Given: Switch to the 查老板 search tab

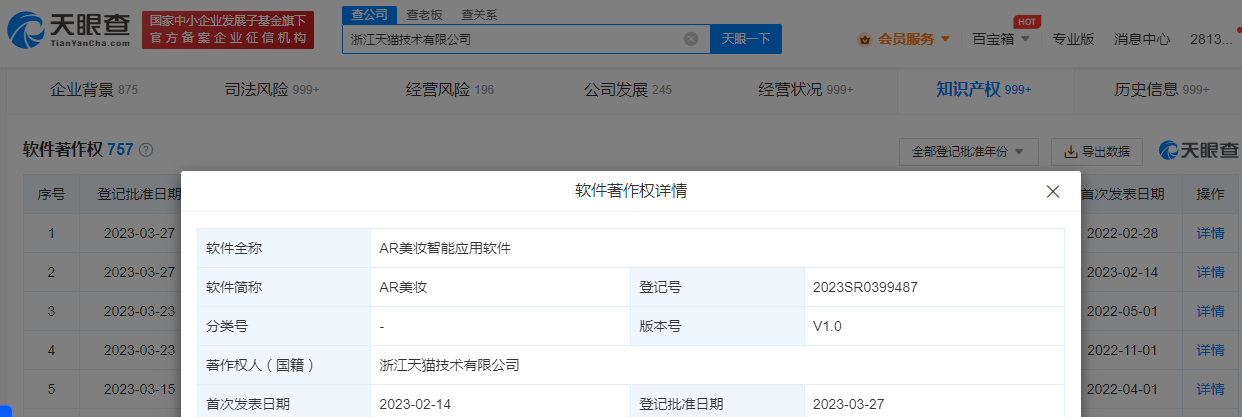Looking at the screenshot, I should point(425,15).
